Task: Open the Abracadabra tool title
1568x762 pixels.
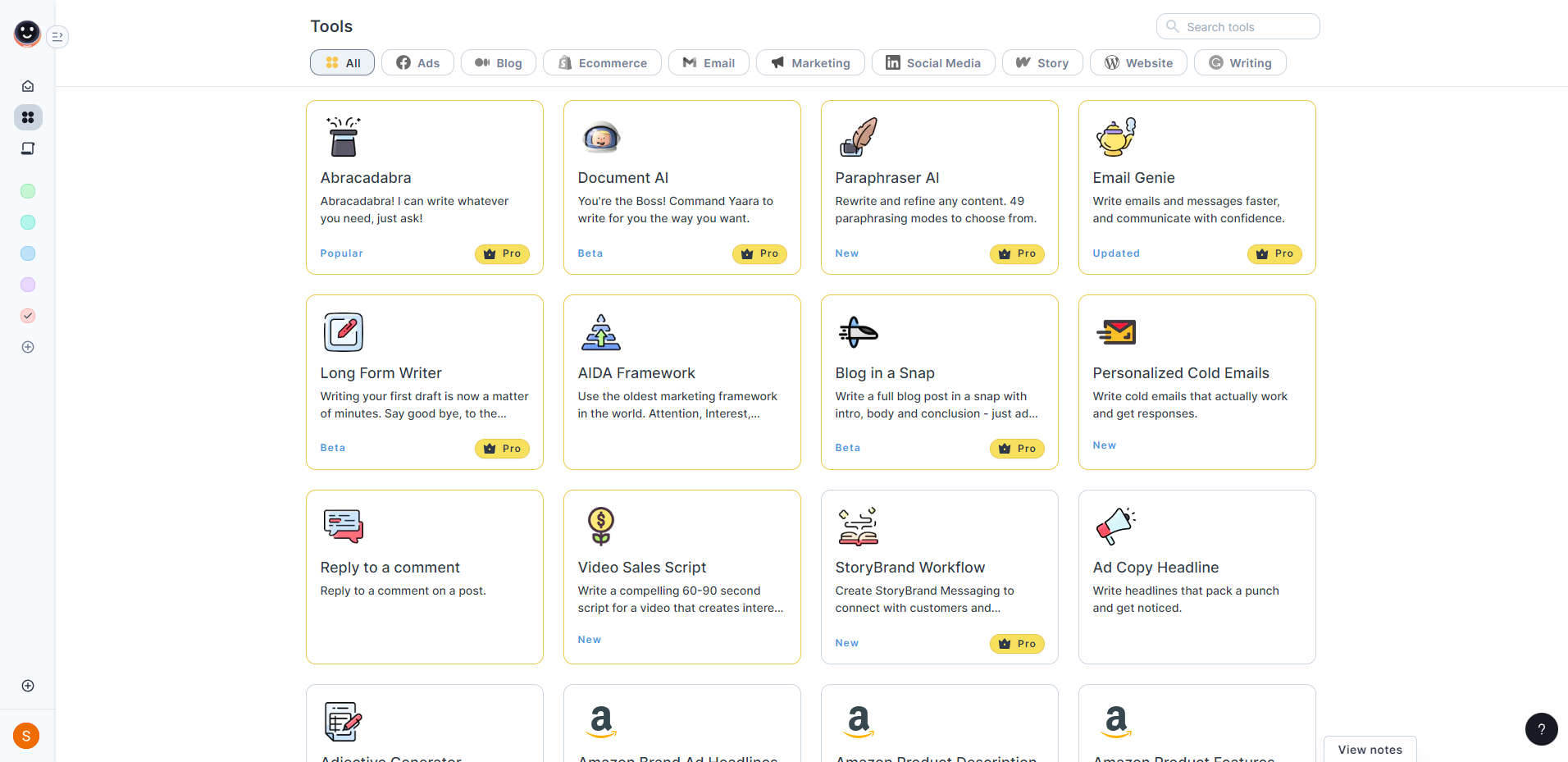Action: tap(366, 178)
